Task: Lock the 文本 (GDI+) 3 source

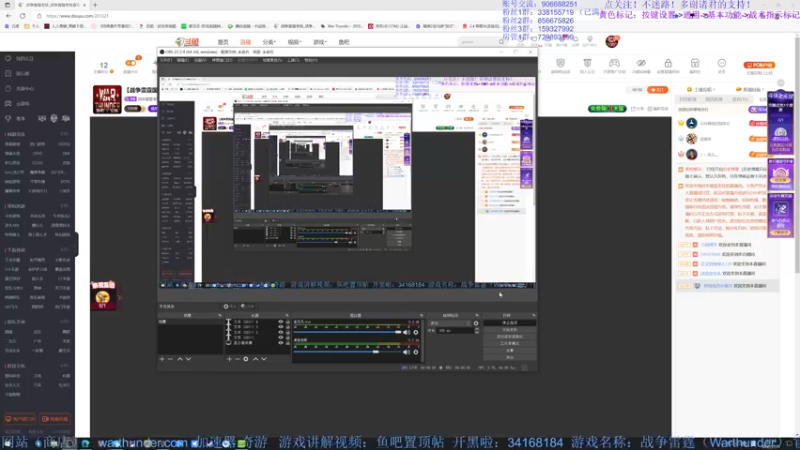Action: tap(288, 327)
